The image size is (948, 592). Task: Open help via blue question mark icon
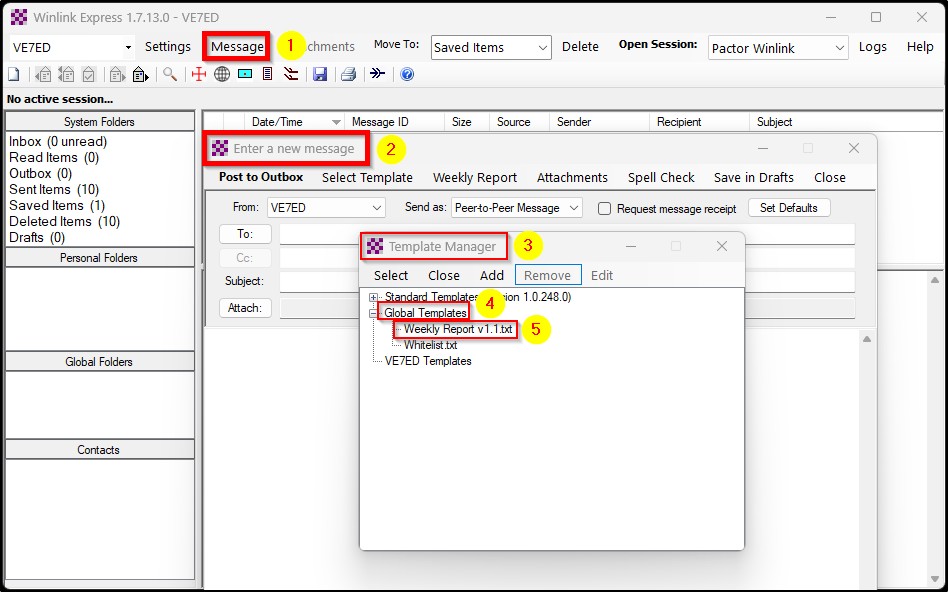(x=407, y=74)
